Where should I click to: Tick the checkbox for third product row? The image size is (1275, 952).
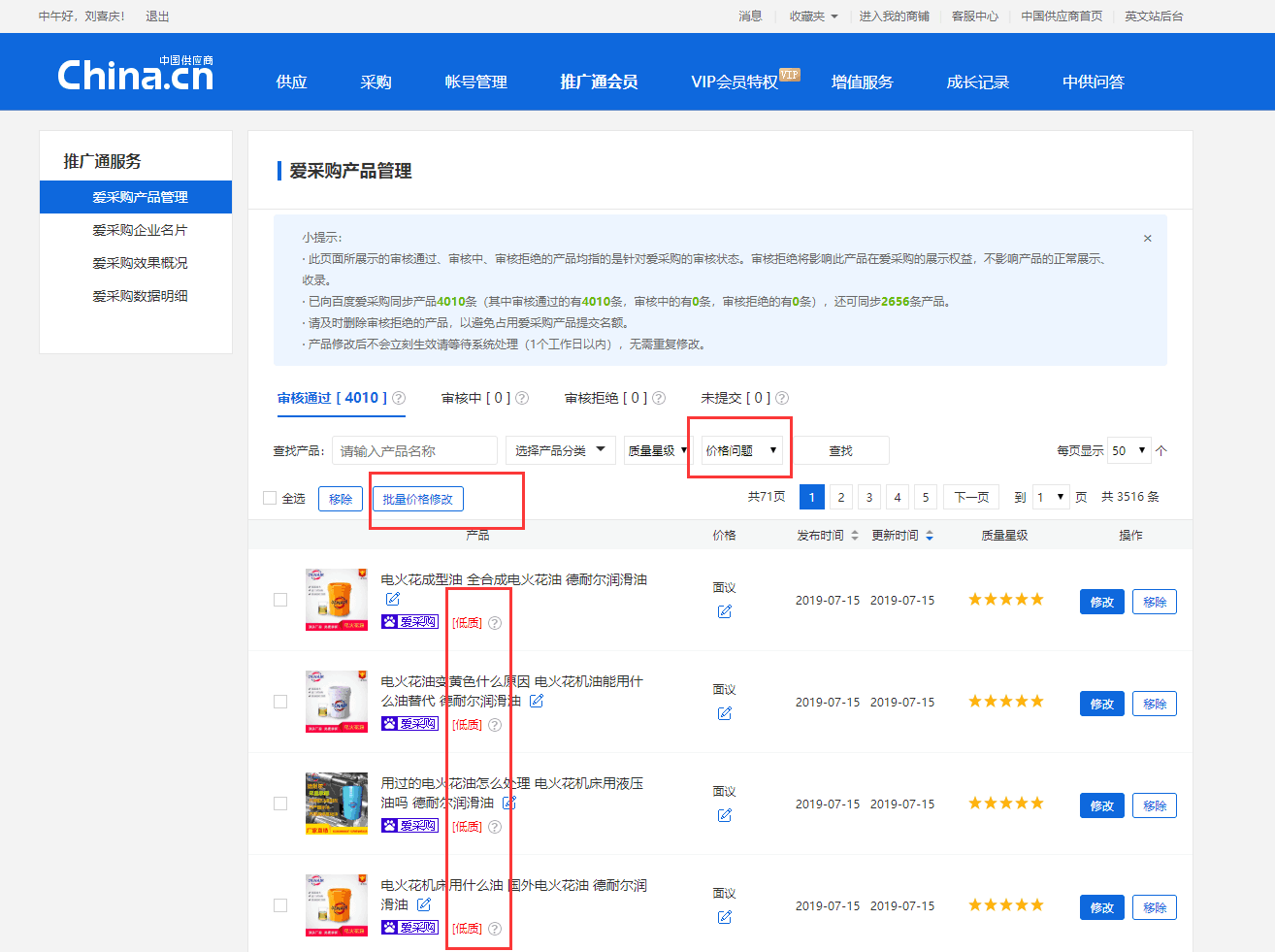tap(280, 804)
